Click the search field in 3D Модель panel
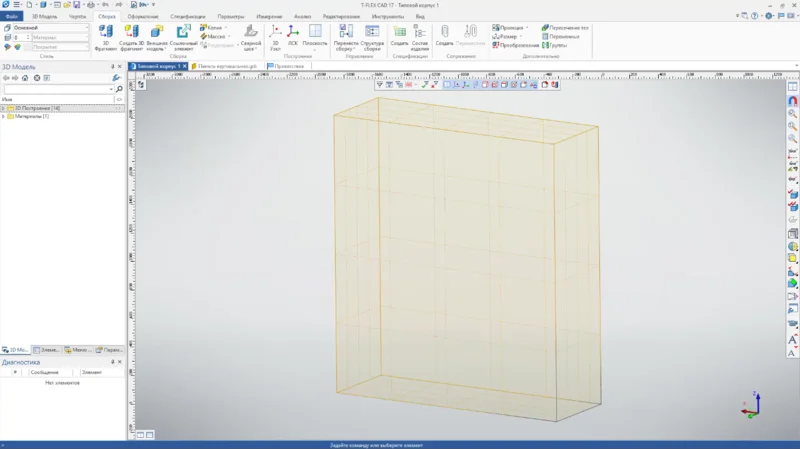This screenshot has width=800, height=449. (x=57, y=89)
